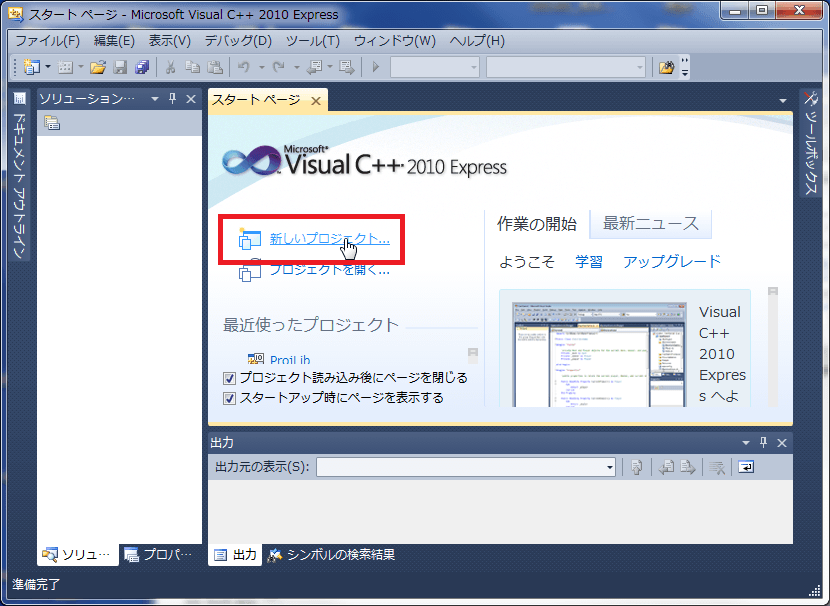Screen dimensions: 830x606
Task: Click the Undo toolbar icon
Action: 243,67
